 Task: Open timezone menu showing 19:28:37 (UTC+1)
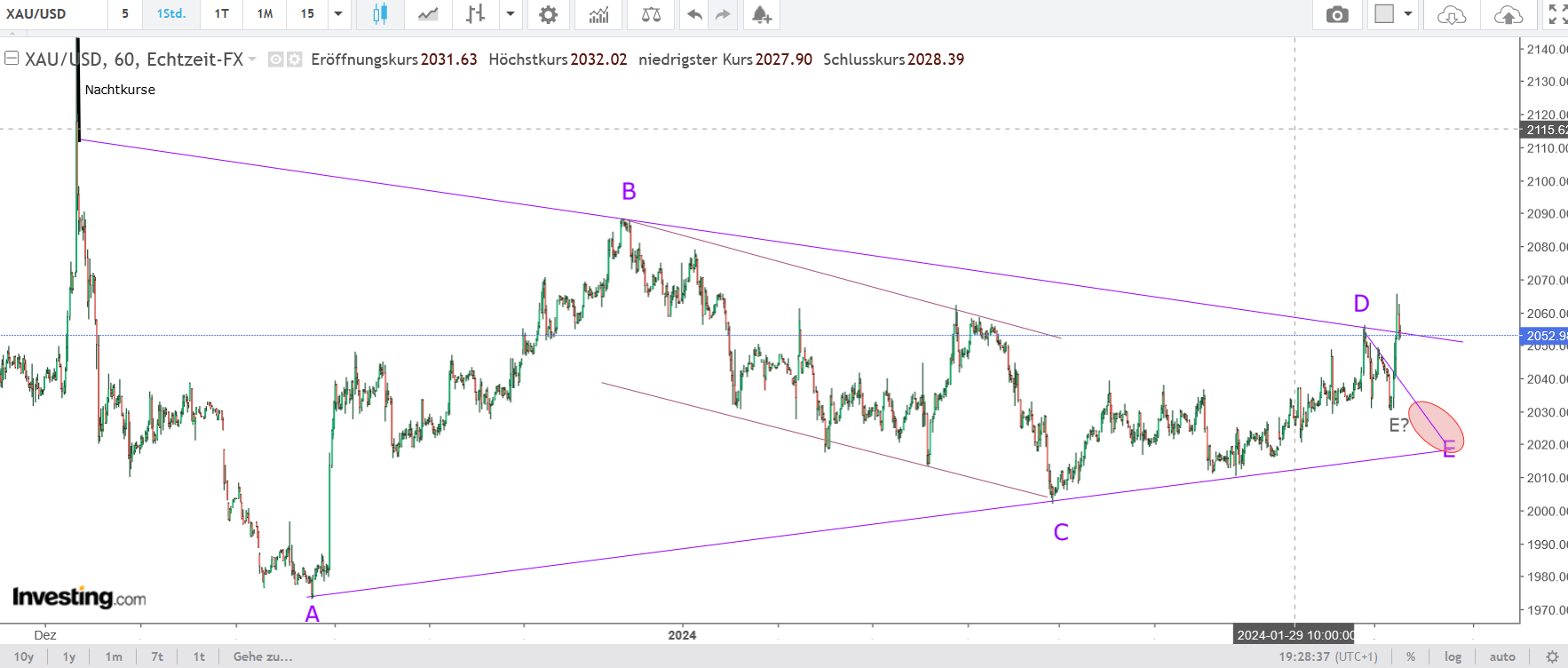pyautogui.click(x=1328, y=657)
